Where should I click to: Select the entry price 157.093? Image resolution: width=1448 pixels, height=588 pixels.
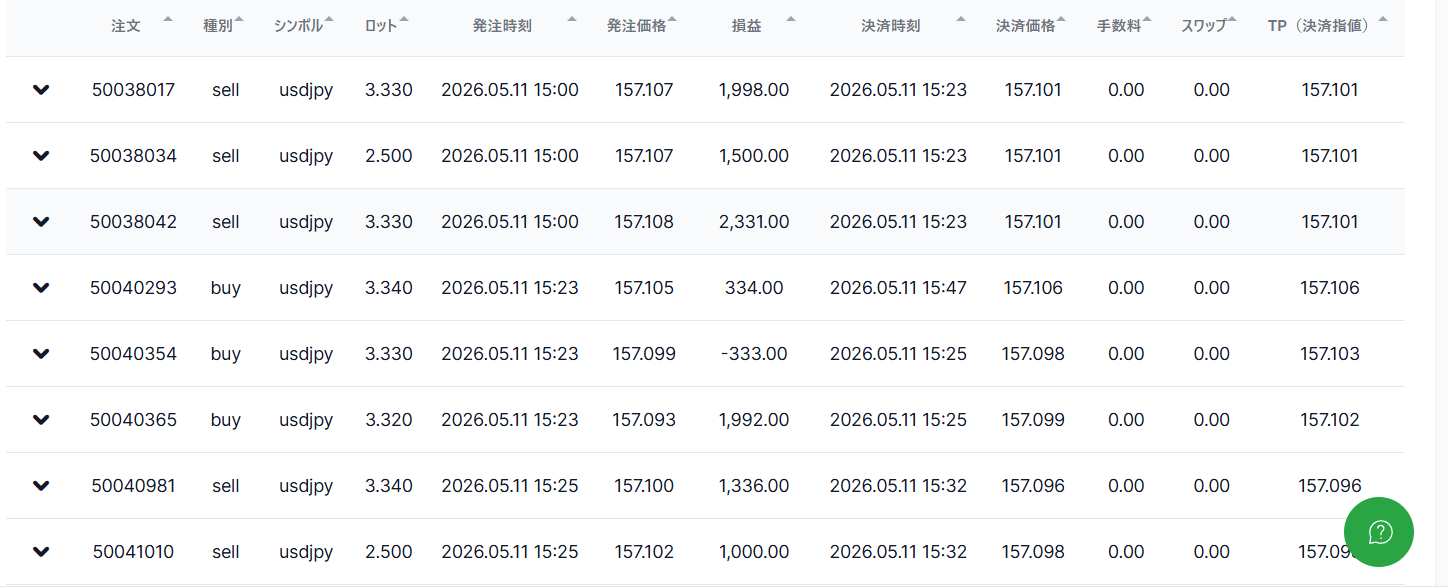[644, 420]
